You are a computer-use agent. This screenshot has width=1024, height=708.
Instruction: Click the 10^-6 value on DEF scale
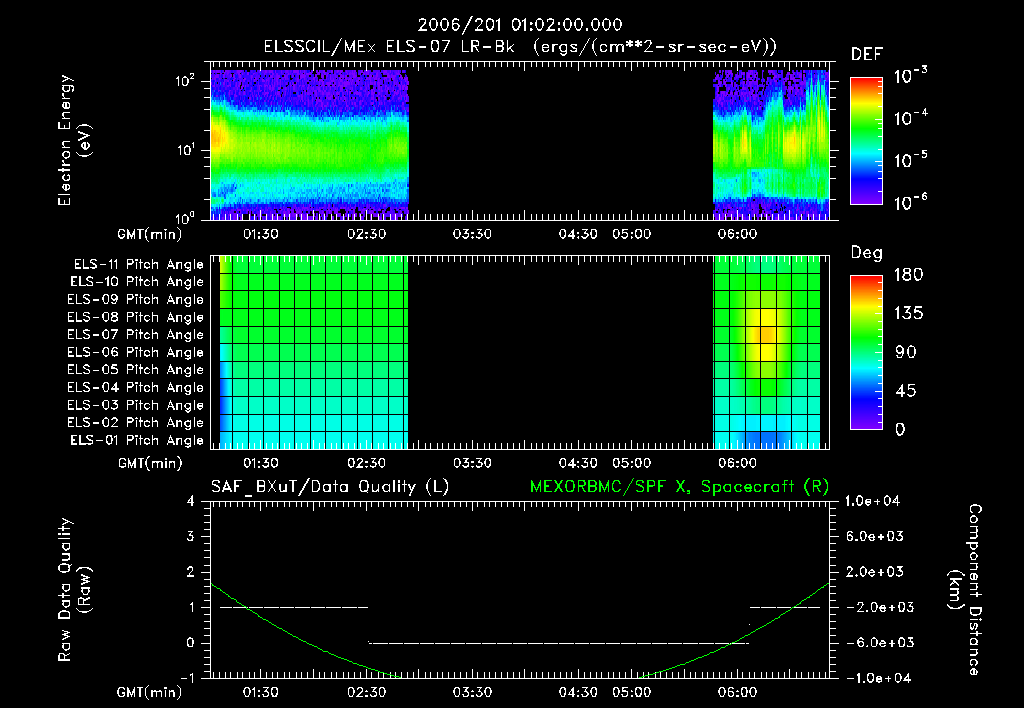click(x=910, y=202)
